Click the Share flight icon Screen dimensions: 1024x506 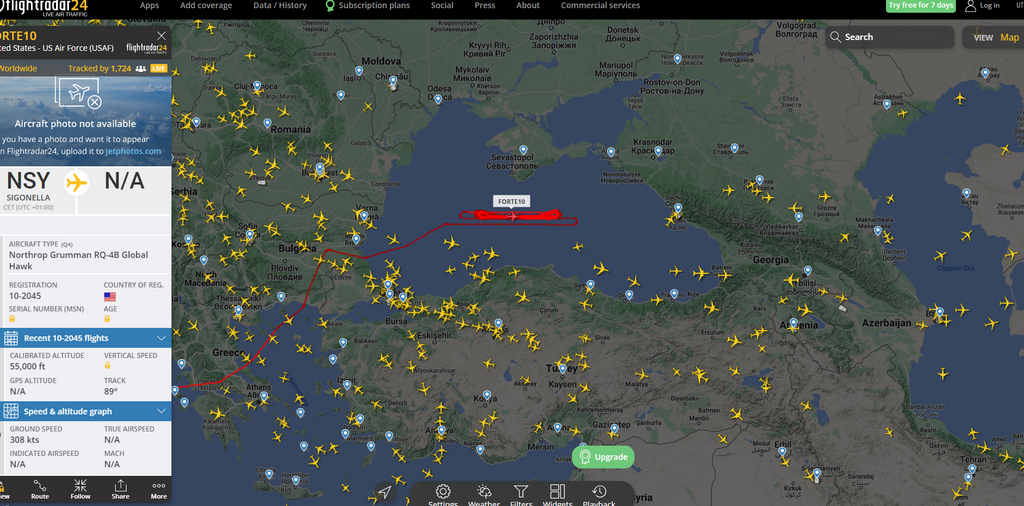(x=120, y=490)
